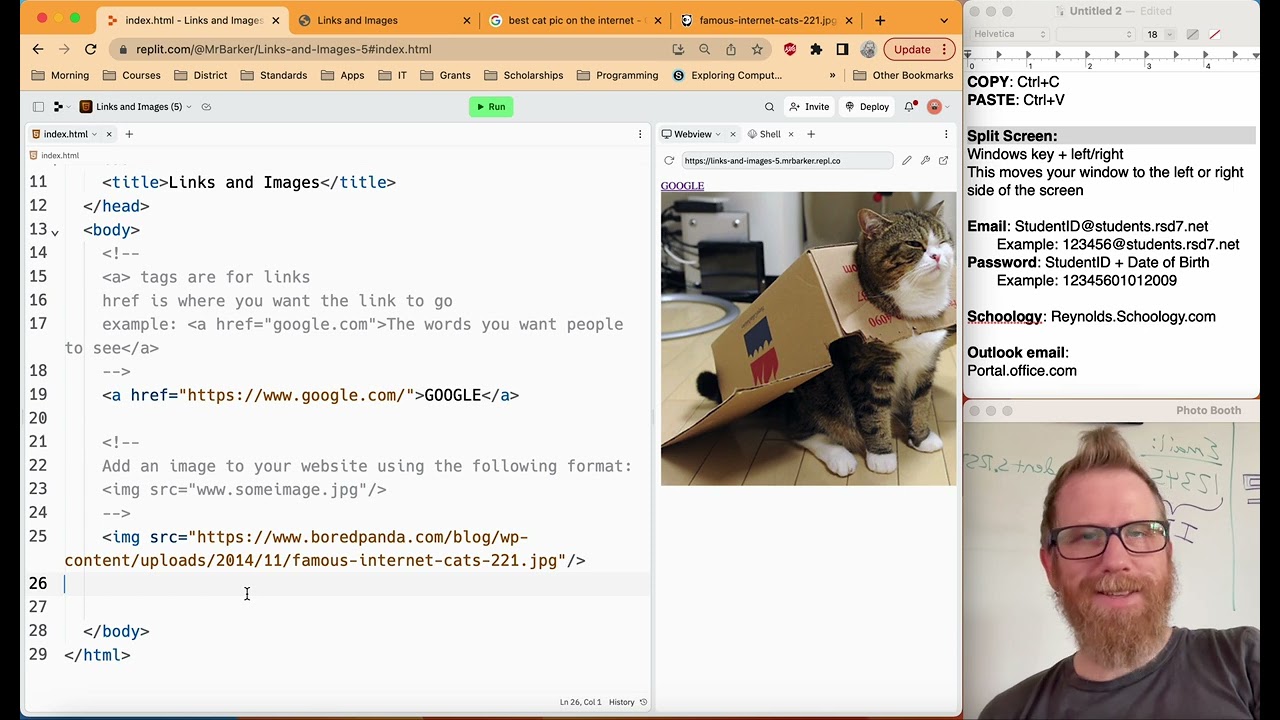The image size is (1280, 720).
Task: Open the Chrome extensions puzzle icon
Action: click(816, 49)
